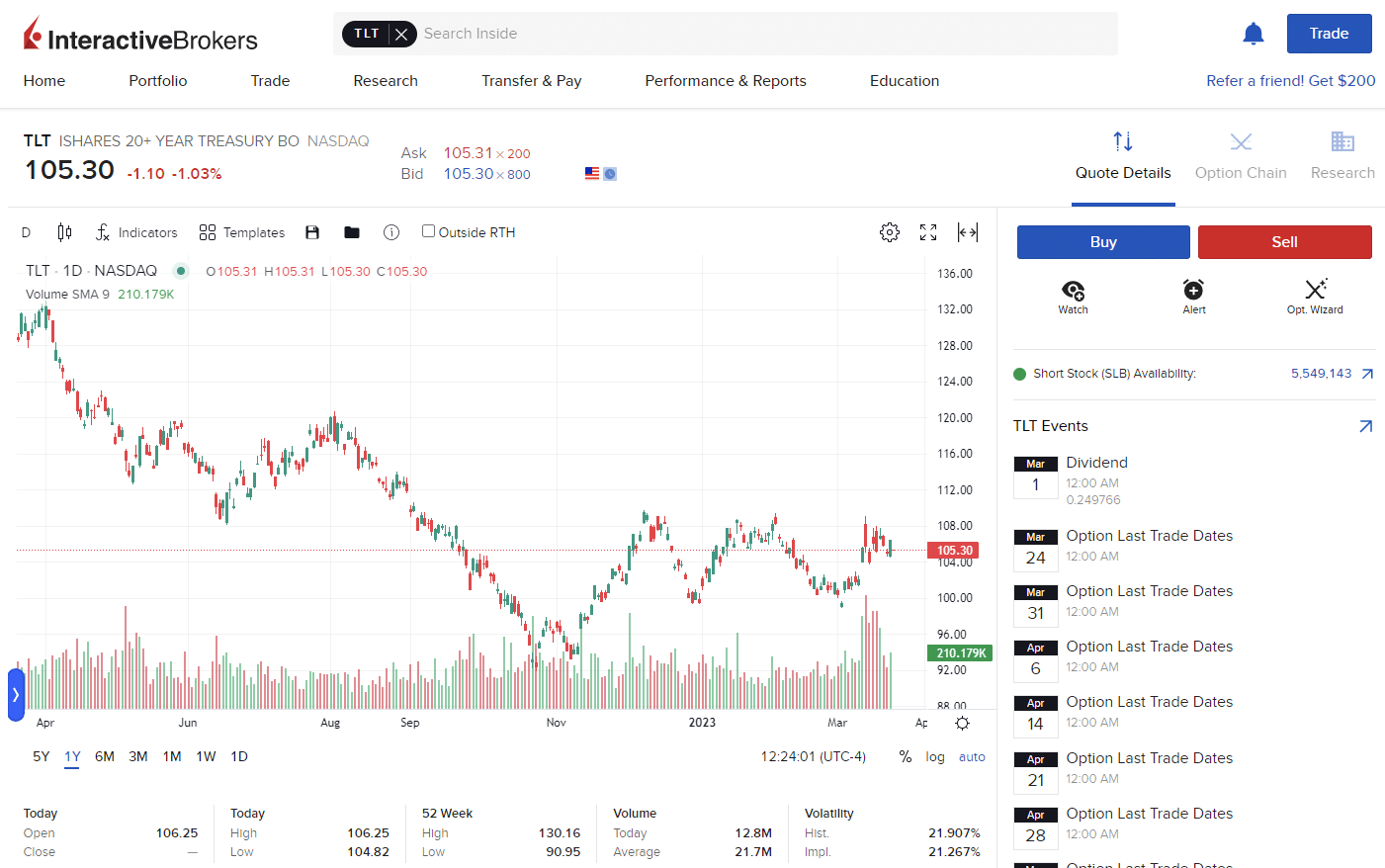Select the 105.30 price label on axis

click(953, 551)
